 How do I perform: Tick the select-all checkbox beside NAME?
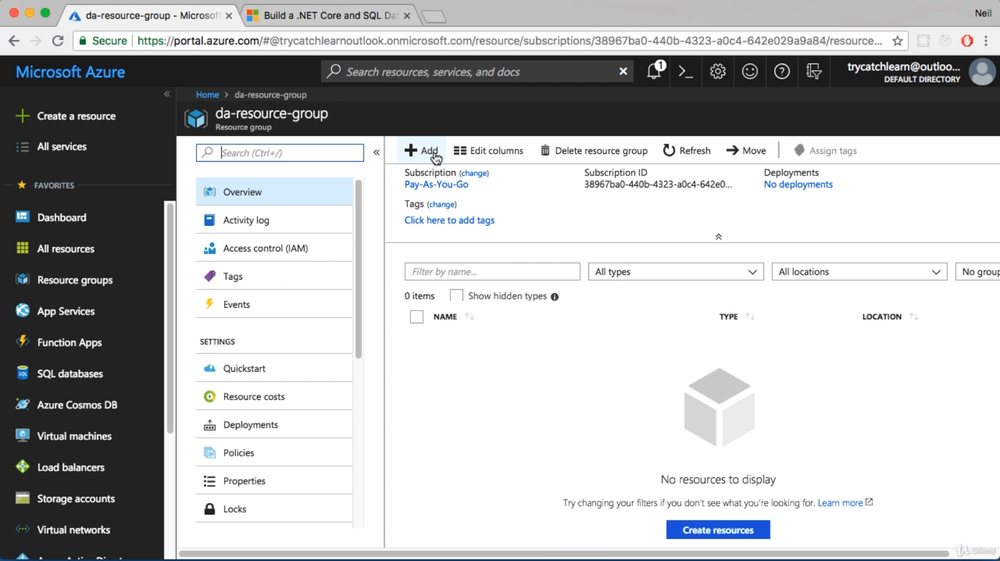417,317
